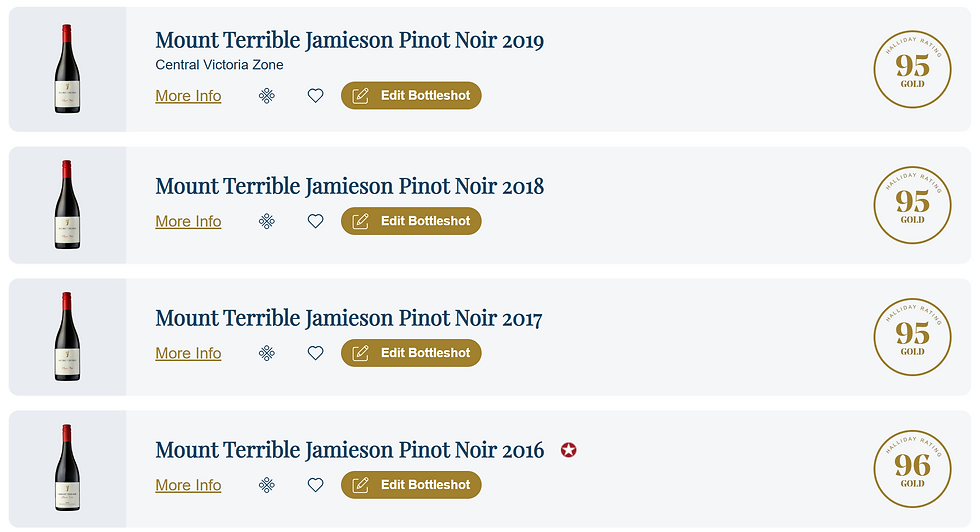Image resolution: width=980 pixels, height=532 pixels.
Task: Favorite the 2017 Pinot Noir heart icon
Action: (x=316, y=353)
